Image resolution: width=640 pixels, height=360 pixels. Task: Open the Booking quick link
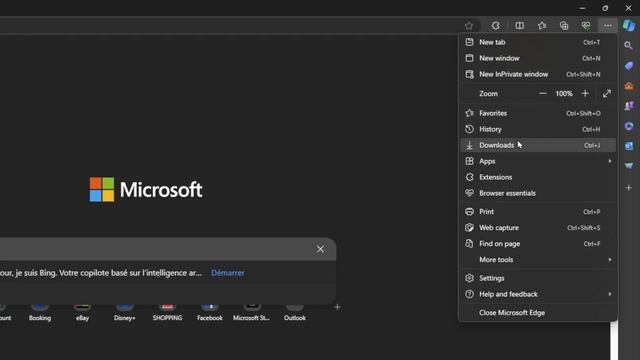[40, 313]
